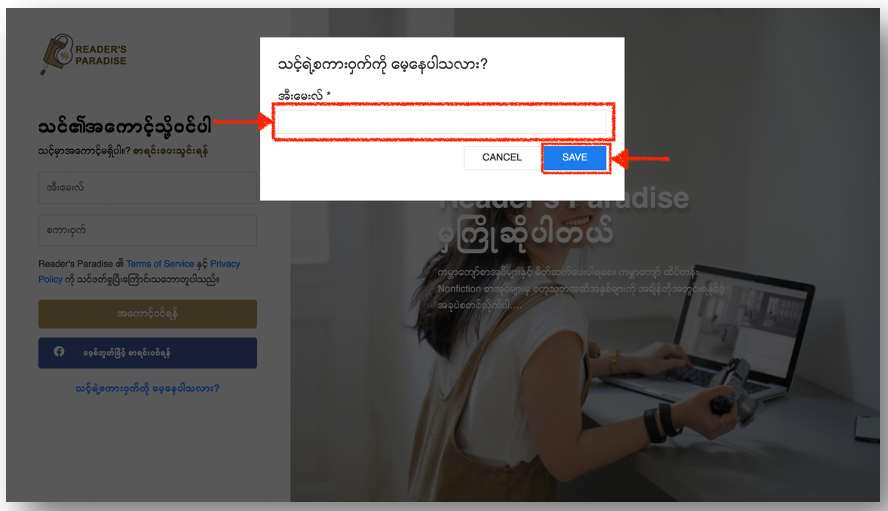Focus the password field on login form
The width and height of the screenshot is (888, 511).
pos(147,231)
